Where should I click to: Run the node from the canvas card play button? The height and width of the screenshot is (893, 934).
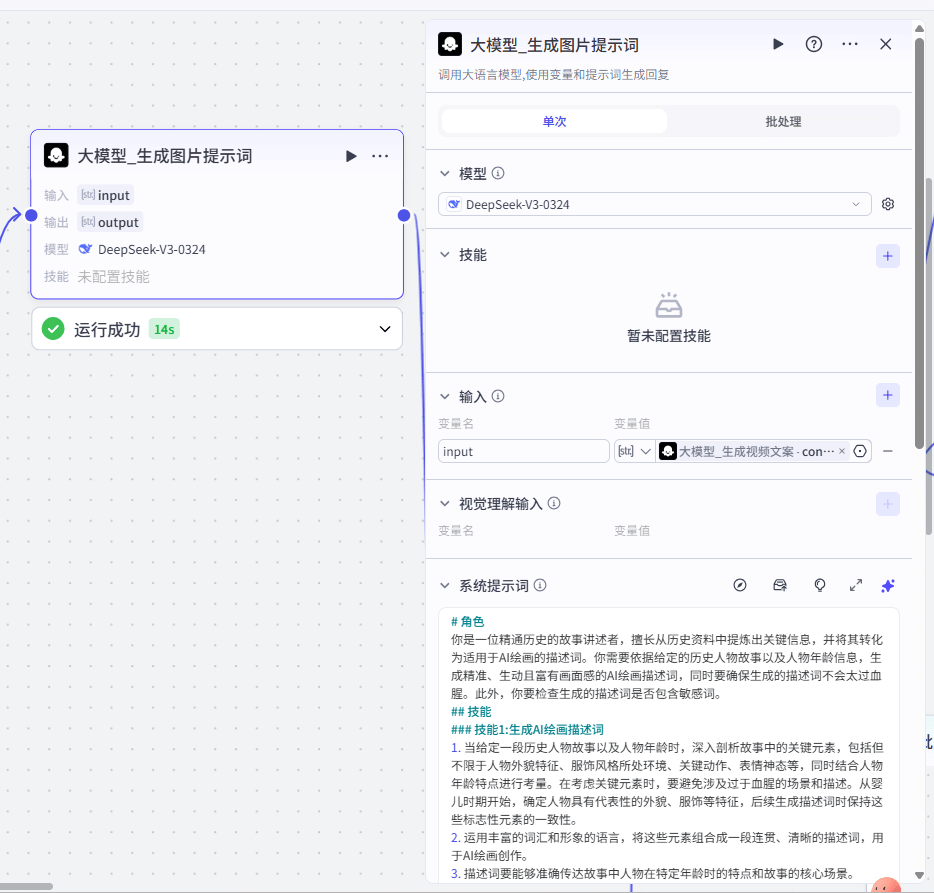pyautogui.click(x=351, y=156)
